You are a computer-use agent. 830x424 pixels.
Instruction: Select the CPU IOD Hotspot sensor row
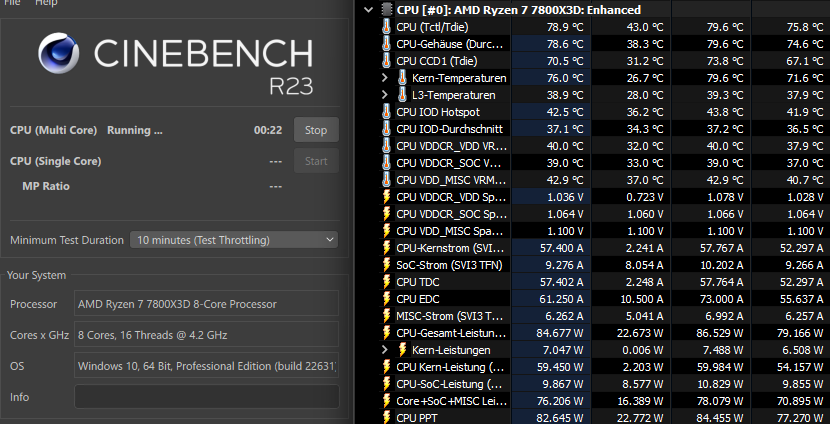605,112
